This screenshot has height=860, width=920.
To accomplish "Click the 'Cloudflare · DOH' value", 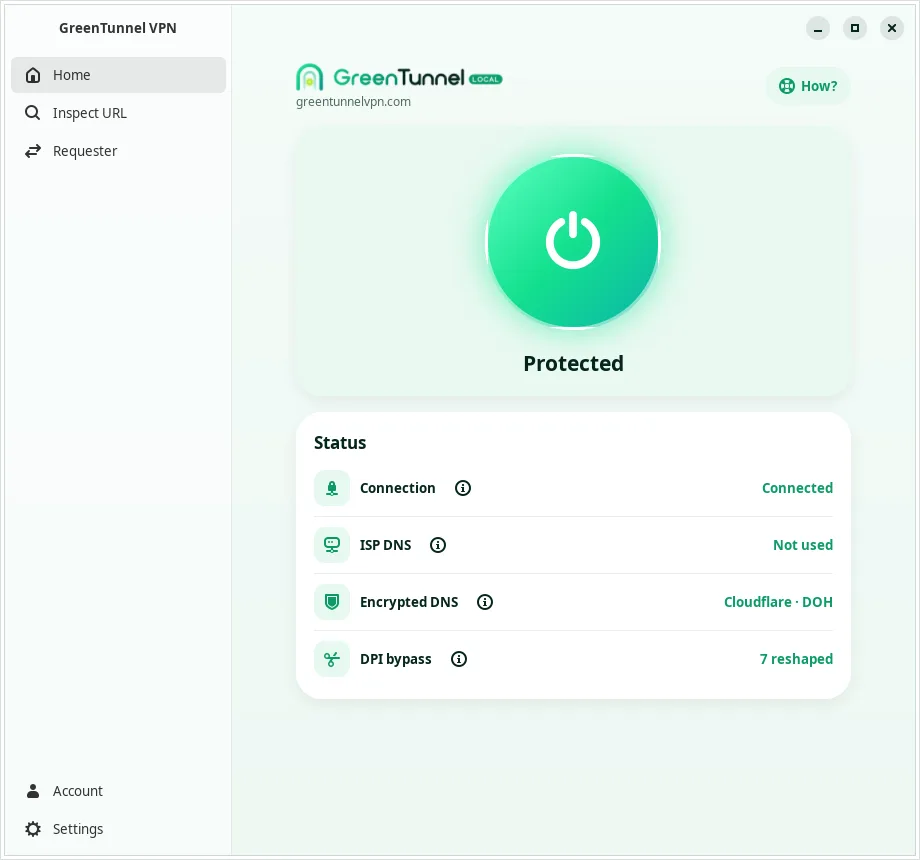I will [x=778, y=602].
